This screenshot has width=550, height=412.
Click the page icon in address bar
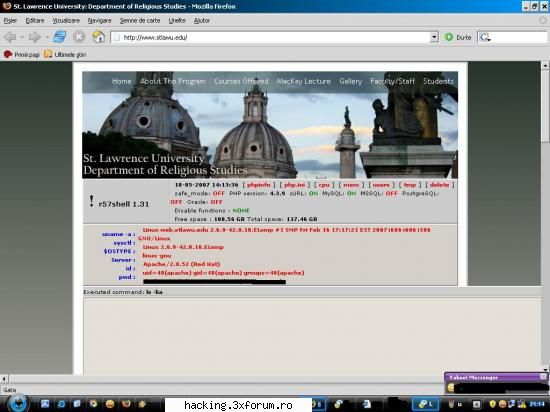(116, 37)
